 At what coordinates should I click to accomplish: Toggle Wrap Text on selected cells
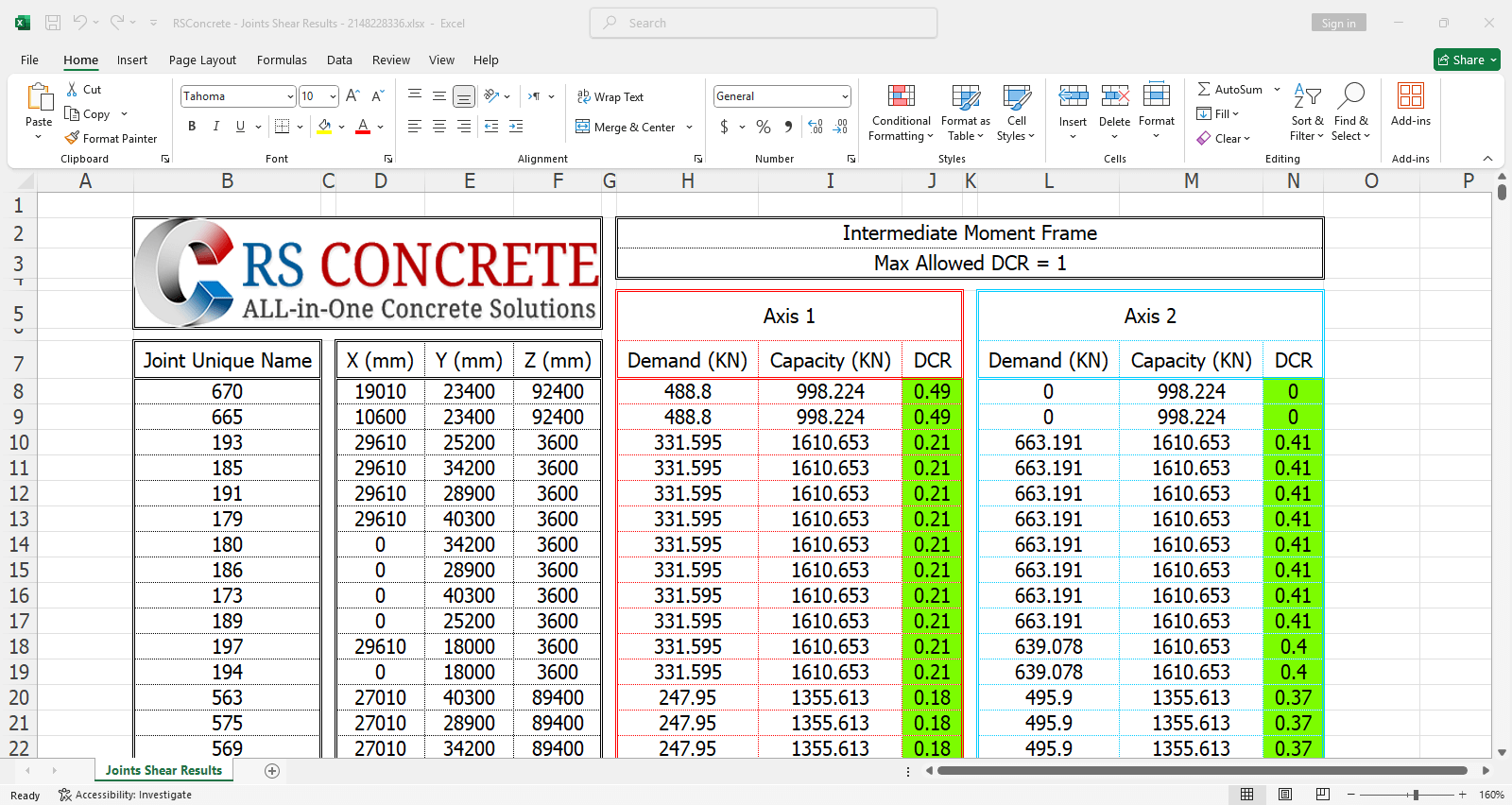point(610,96)
